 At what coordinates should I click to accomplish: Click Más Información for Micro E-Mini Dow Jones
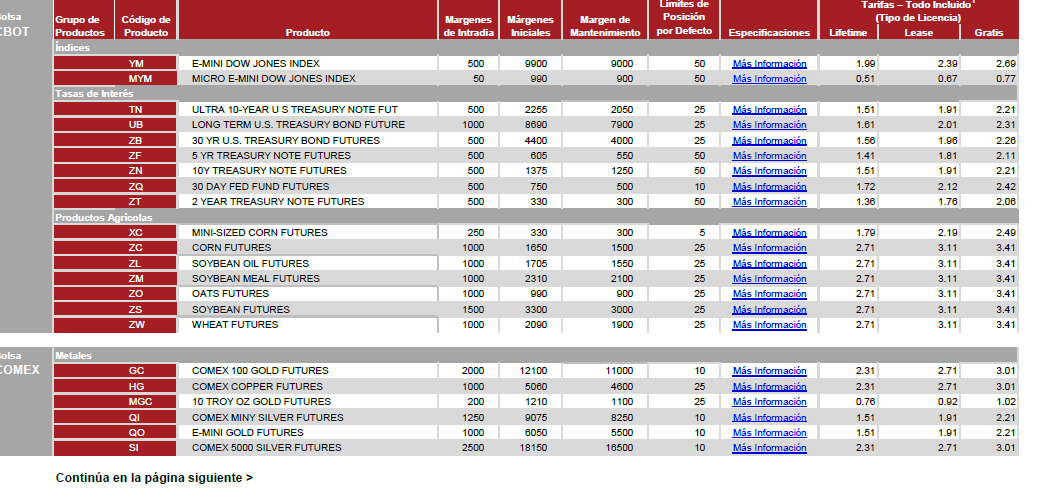769,78
